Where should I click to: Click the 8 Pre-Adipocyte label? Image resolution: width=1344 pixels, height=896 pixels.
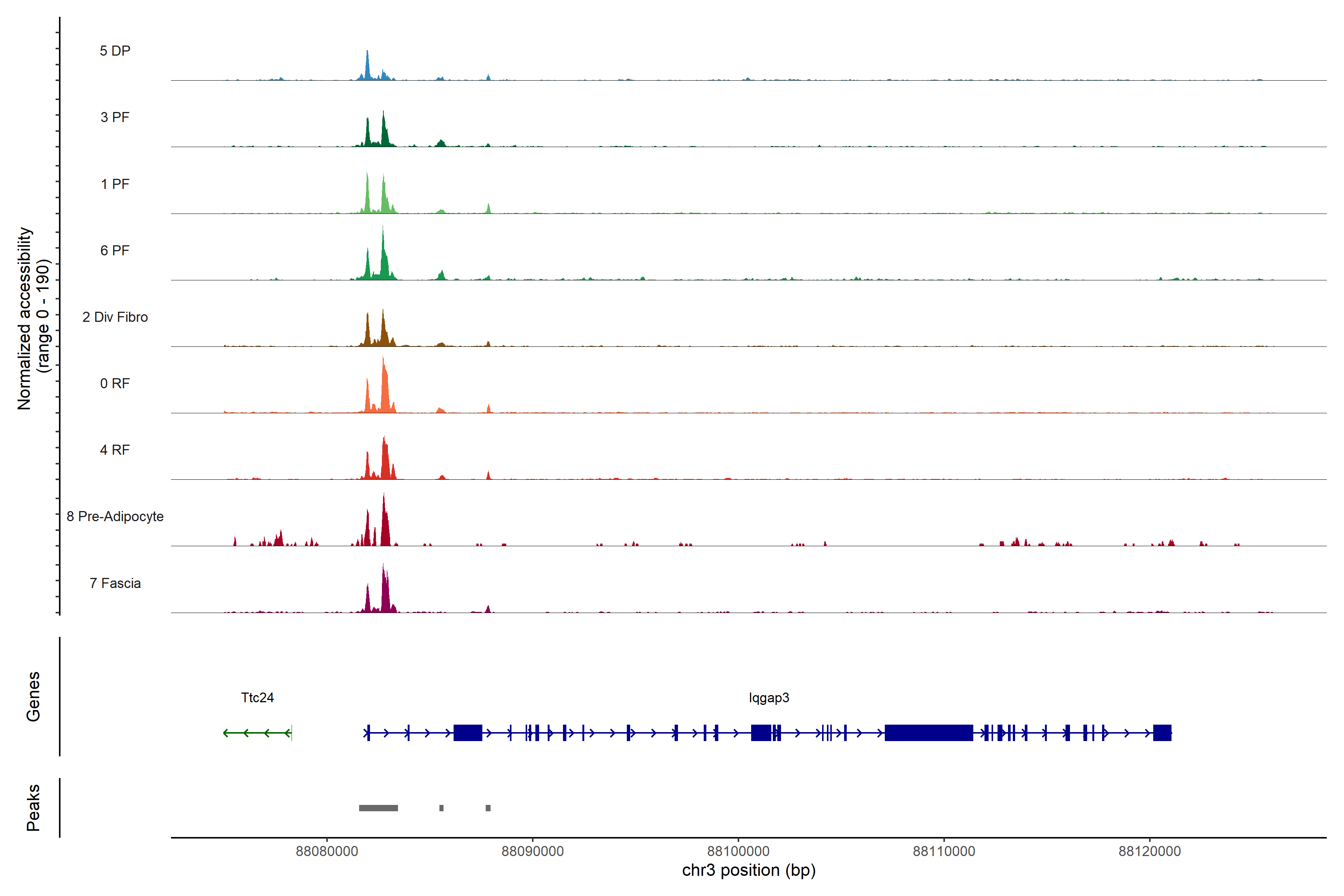click(115, 517)
